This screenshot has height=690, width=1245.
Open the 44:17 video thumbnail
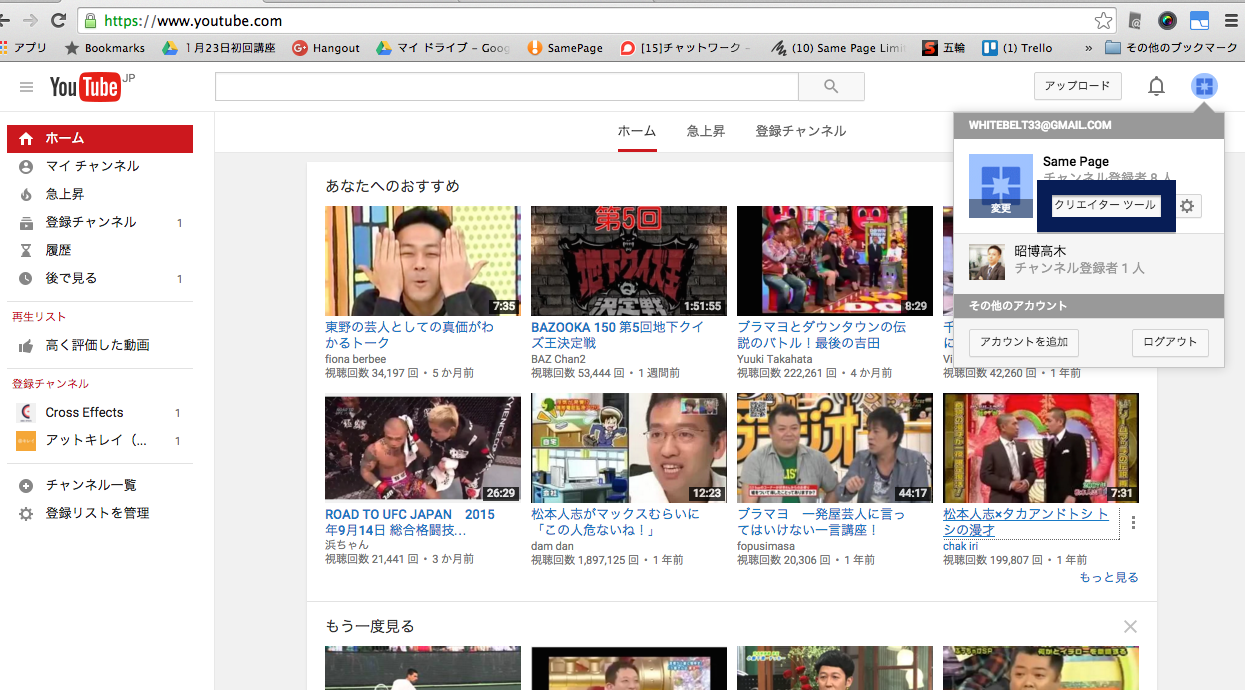point(835,448)
